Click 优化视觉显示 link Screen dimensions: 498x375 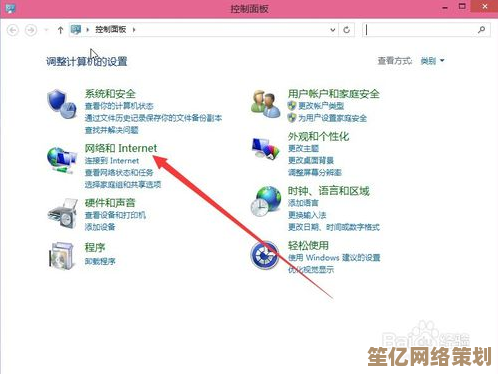tap(311, 270)
